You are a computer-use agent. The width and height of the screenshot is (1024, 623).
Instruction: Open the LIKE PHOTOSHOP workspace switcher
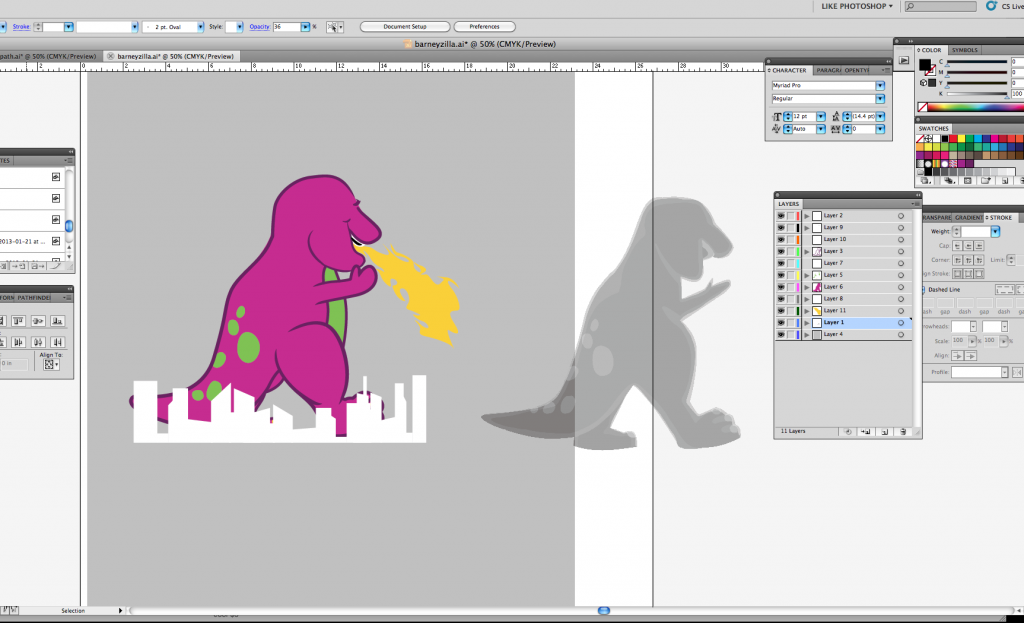(857, 6)
